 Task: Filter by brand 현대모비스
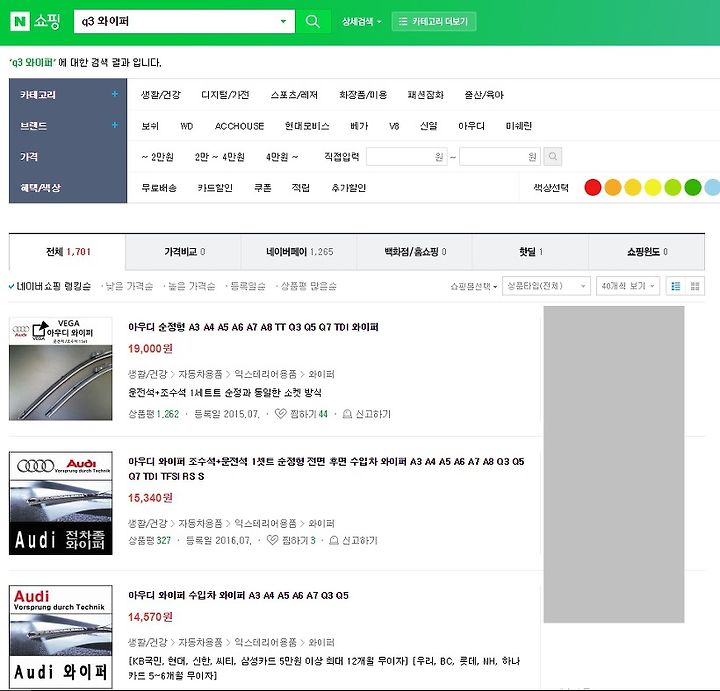(307, 126)
